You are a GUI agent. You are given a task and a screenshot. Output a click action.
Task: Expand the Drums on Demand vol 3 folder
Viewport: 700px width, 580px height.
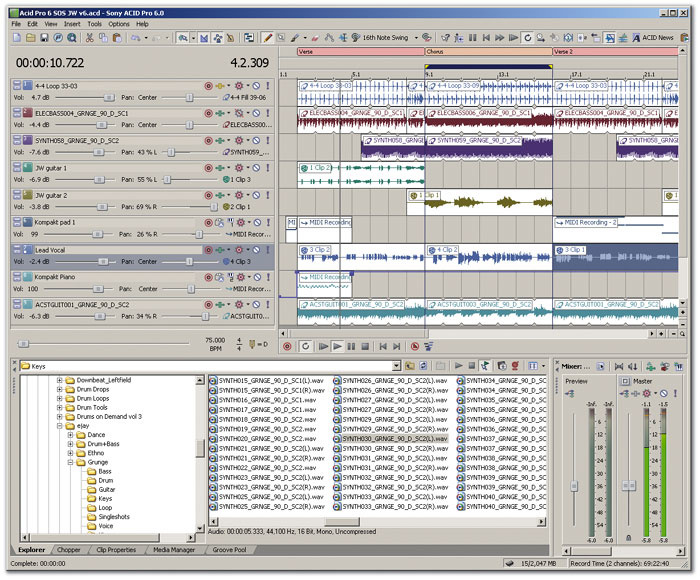[59, 417]
